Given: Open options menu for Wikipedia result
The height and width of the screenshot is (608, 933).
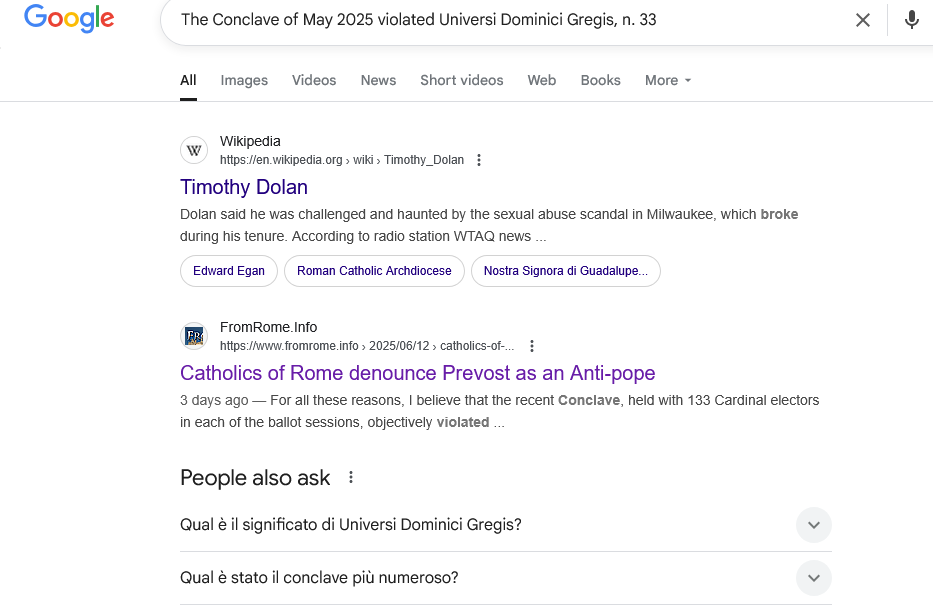Looking at the screenshot, I should [479, 160].
